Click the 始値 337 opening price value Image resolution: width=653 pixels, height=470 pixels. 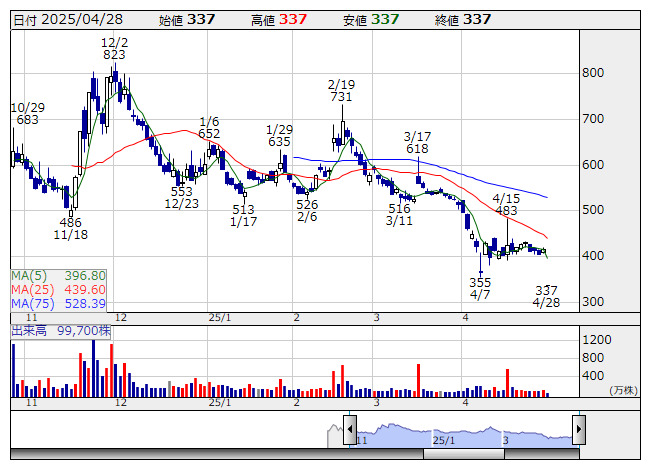187,20
